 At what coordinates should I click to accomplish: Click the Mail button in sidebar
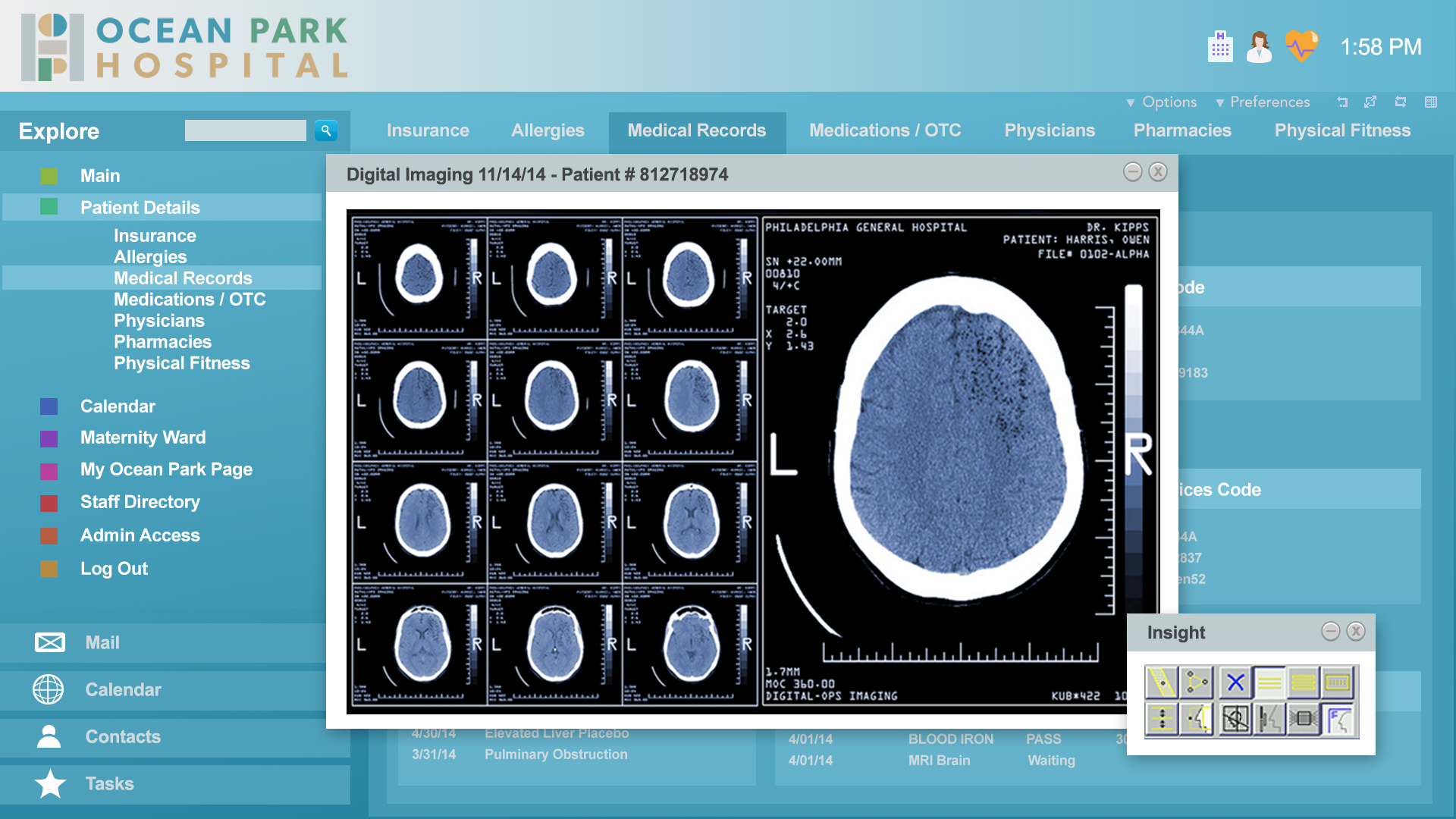pos(102,642)
